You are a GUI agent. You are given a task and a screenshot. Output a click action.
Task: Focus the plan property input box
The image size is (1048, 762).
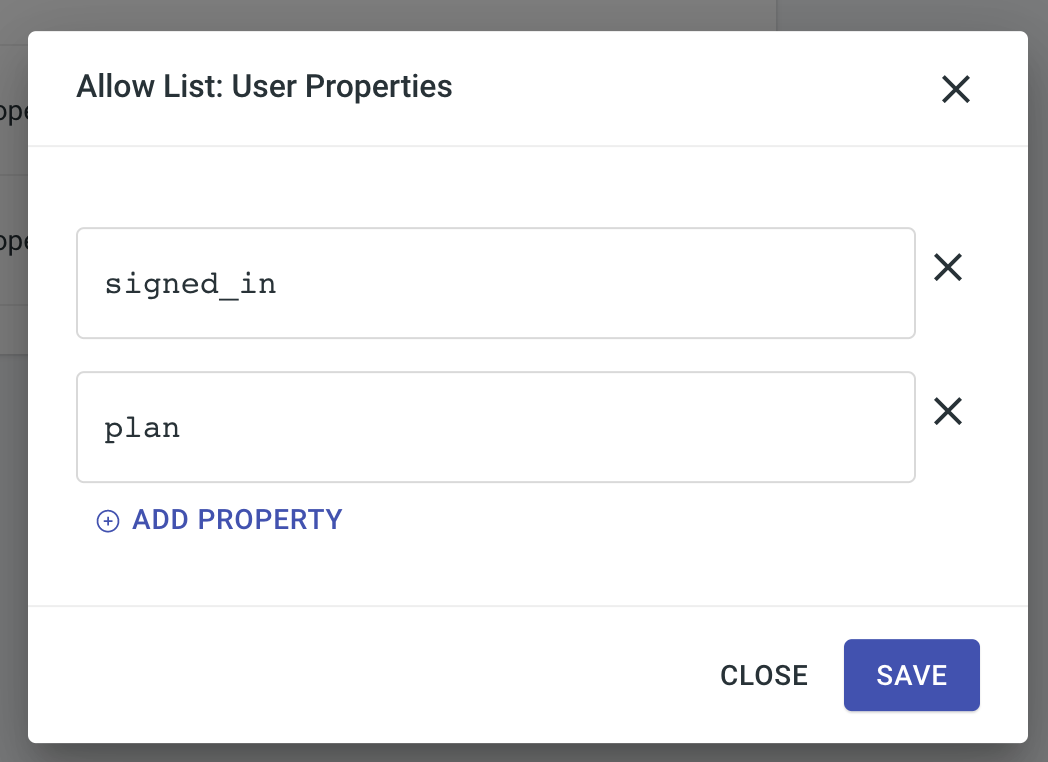tap(495, 427)
